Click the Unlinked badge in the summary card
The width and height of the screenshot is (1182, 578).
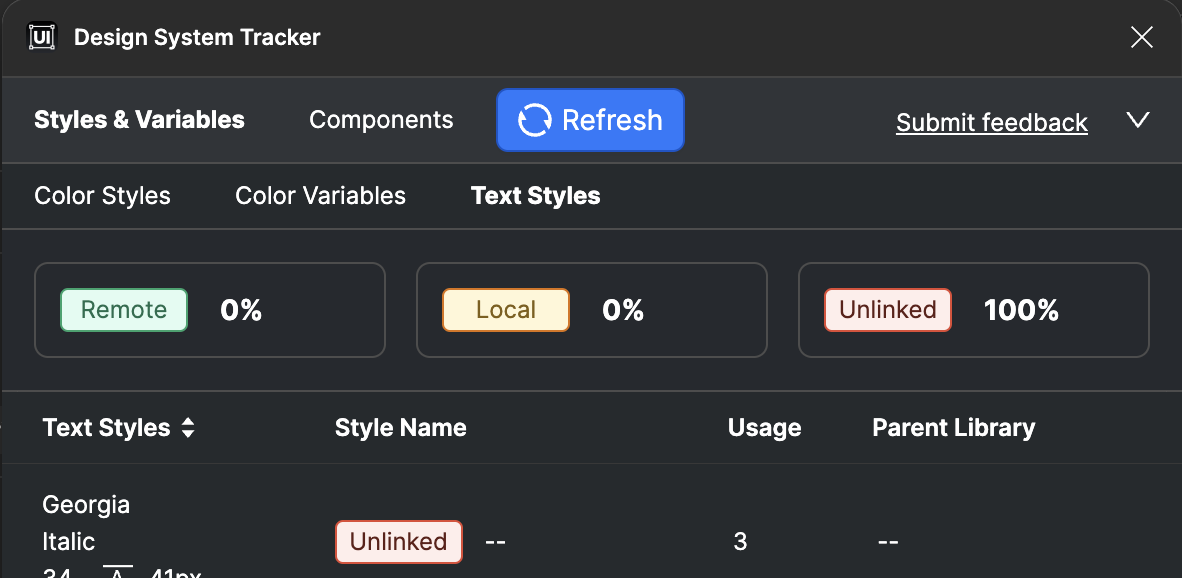tap(888, 310)
